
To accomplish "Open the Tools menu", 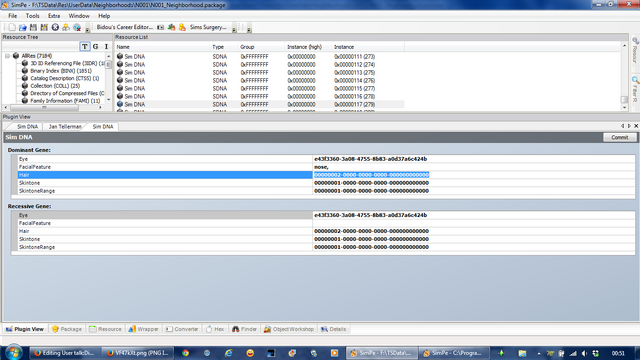I will (32, 16).
